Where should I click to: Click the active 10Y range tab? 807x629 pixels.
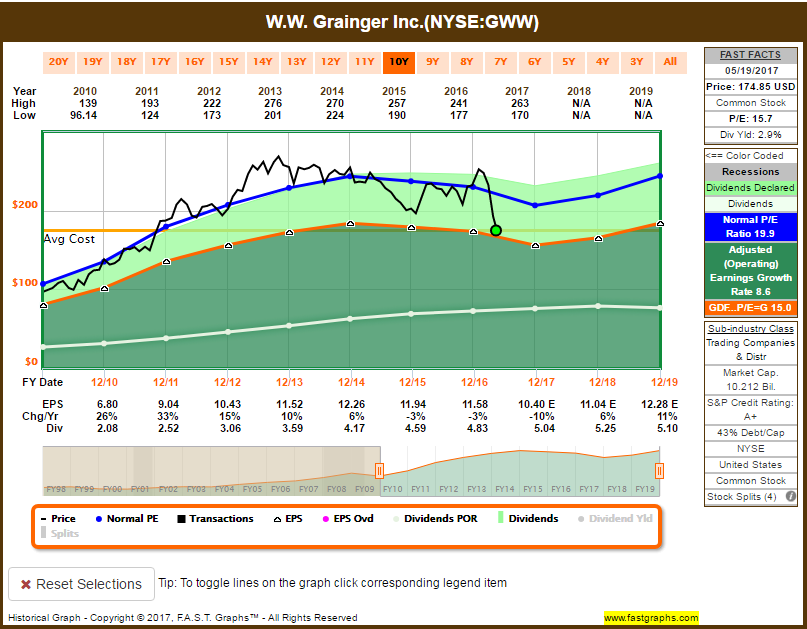(398, 62)
